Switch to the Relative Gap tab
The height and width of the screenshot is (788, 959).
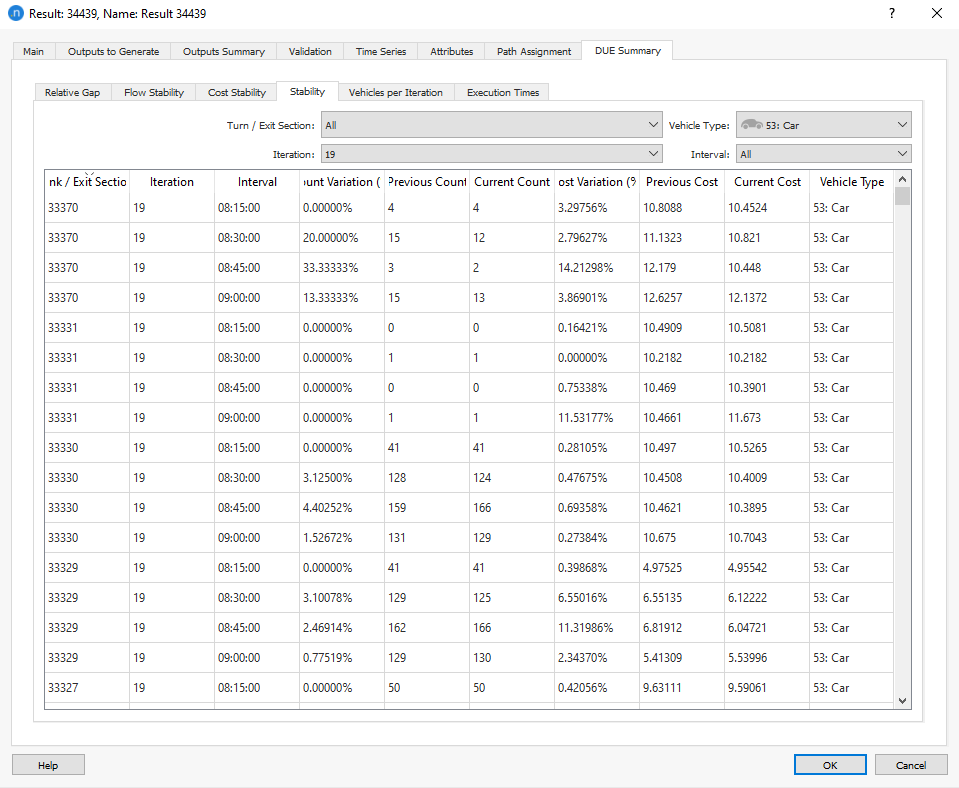[72, 91]
